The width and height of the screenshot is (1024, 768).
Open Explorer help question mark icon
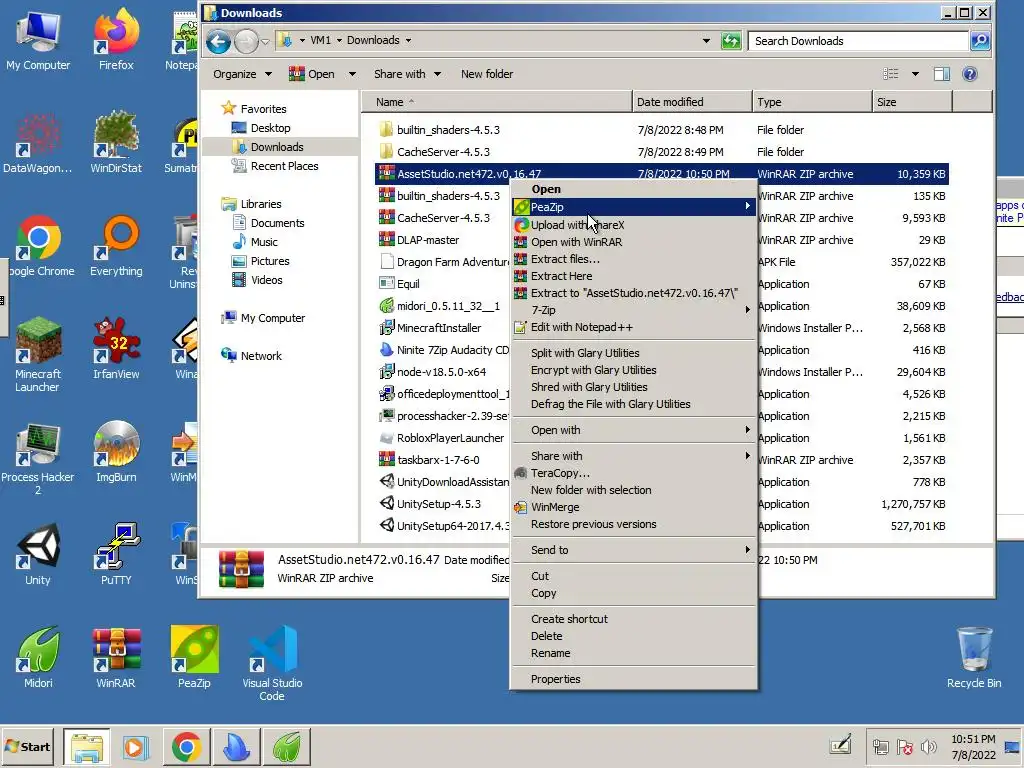tap(970, 74)
